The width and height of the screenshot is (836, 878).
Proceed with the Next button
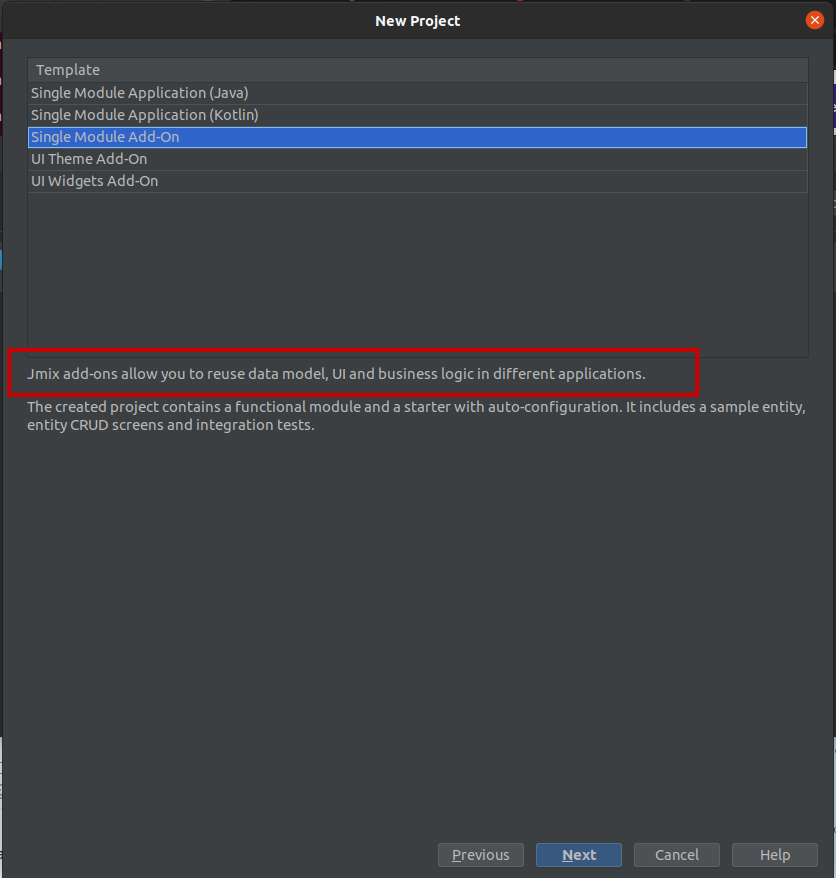[x=579, y=855]
